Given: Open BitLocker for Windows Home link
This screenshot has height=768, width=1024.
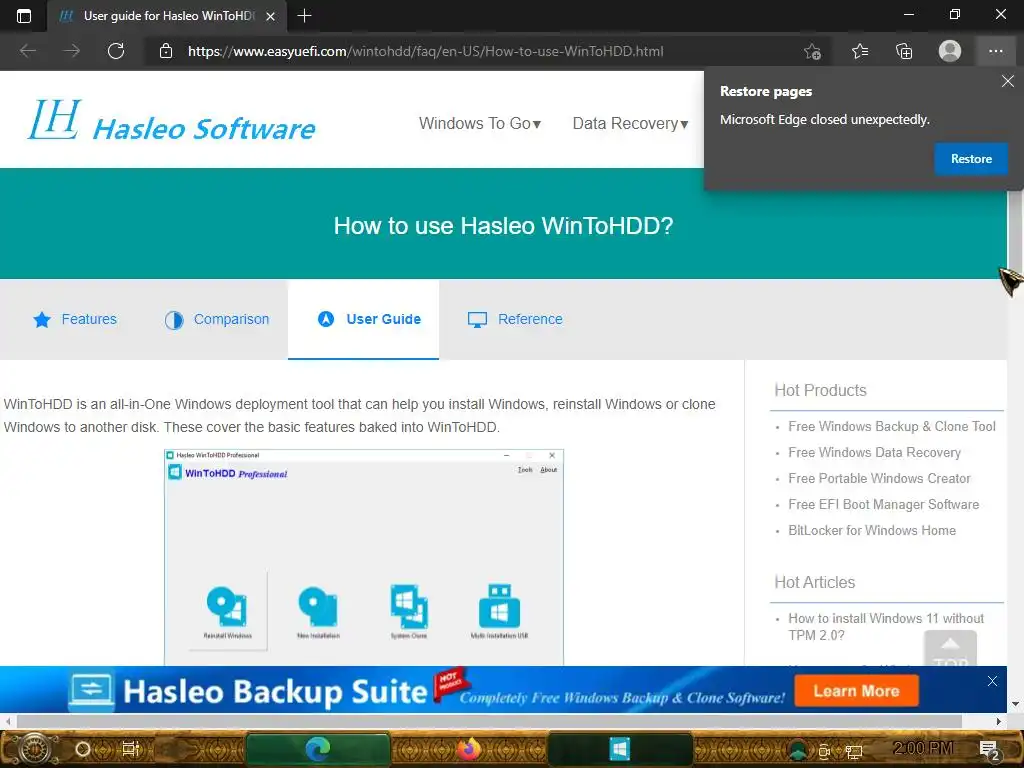Looking at the screenshot, I should point(872,531).
